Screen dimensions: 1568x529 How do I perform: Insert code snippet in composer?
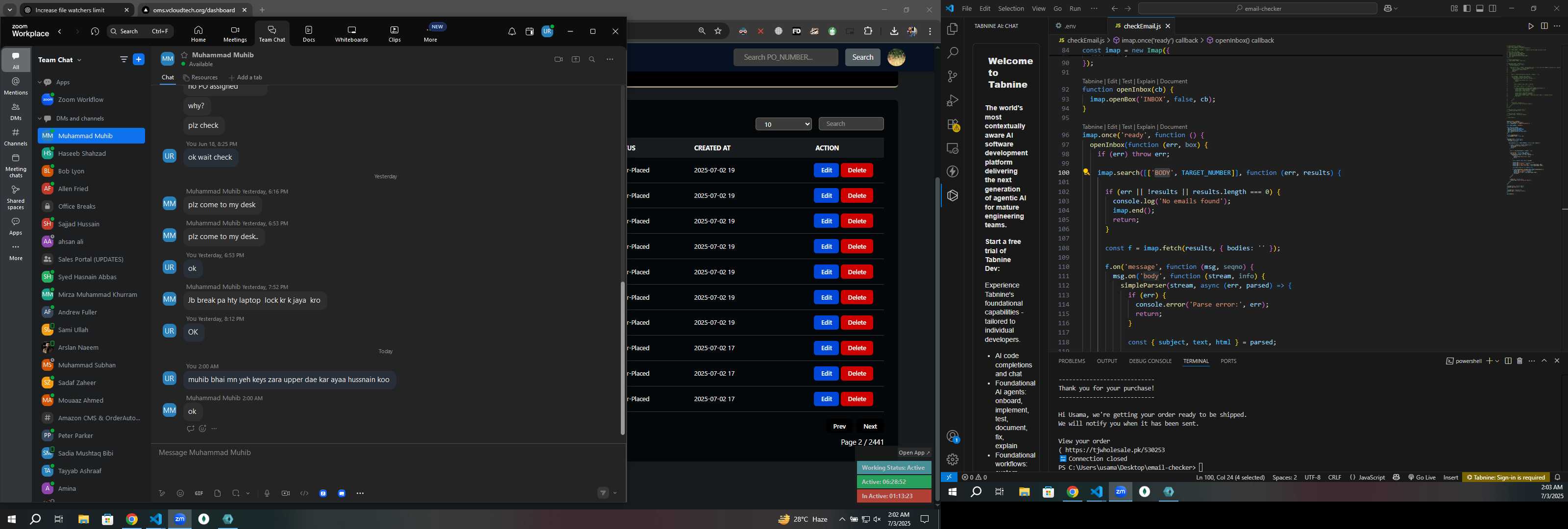pyautogui.click(x=304, y=493)
